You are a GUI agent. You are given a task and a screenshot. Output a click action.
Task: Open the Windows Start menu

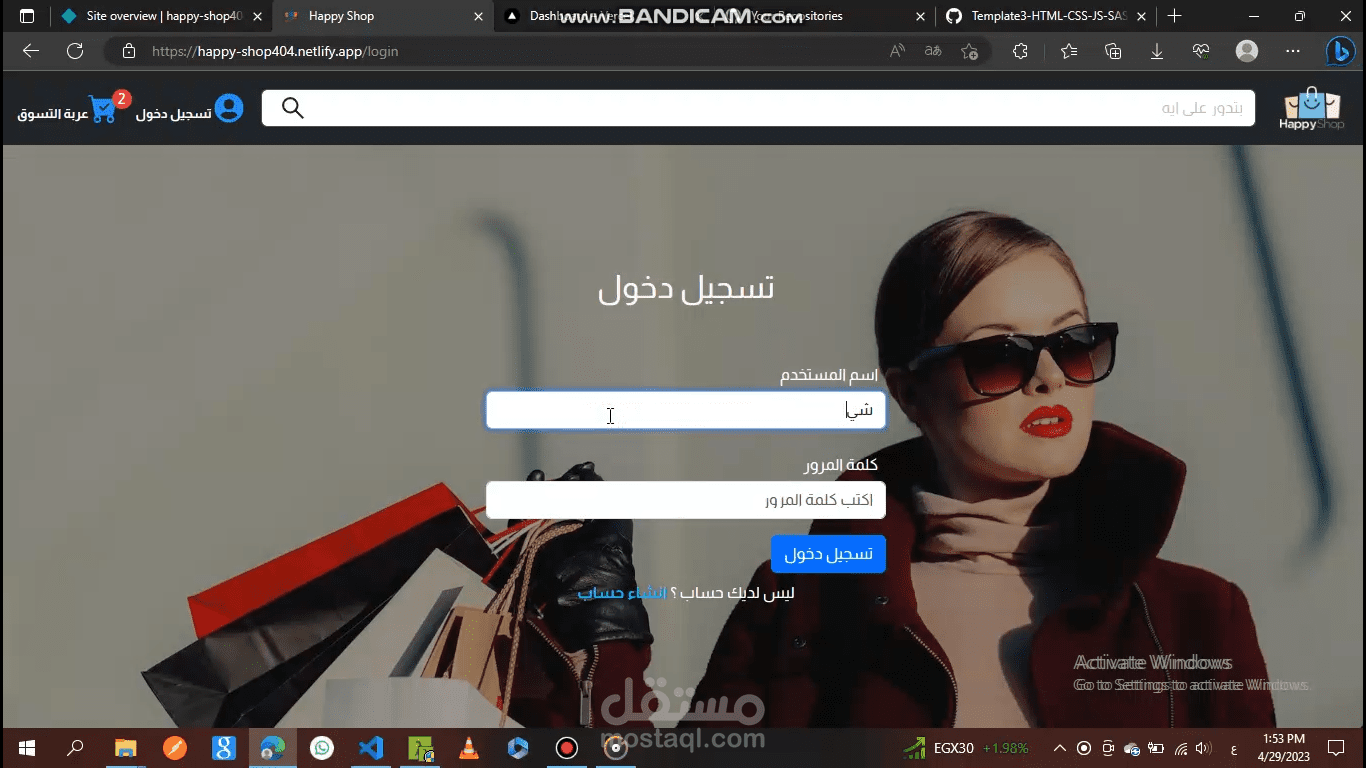click(27, 748)
